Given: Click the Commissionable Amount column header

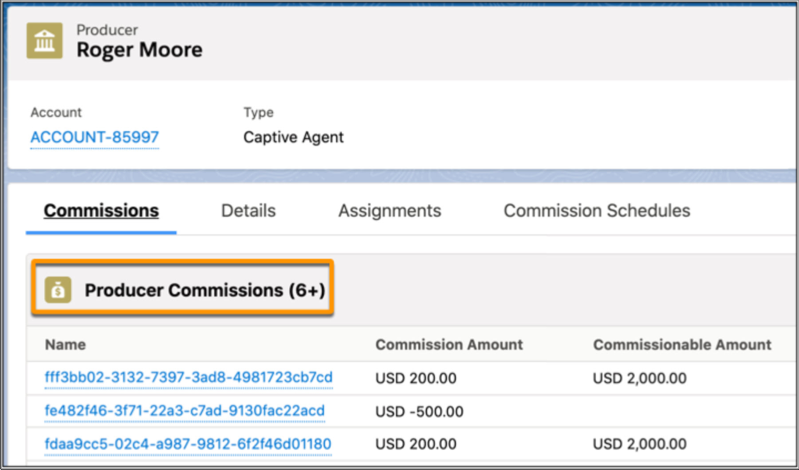Looking at the screenshot, I should click(682, 345).
